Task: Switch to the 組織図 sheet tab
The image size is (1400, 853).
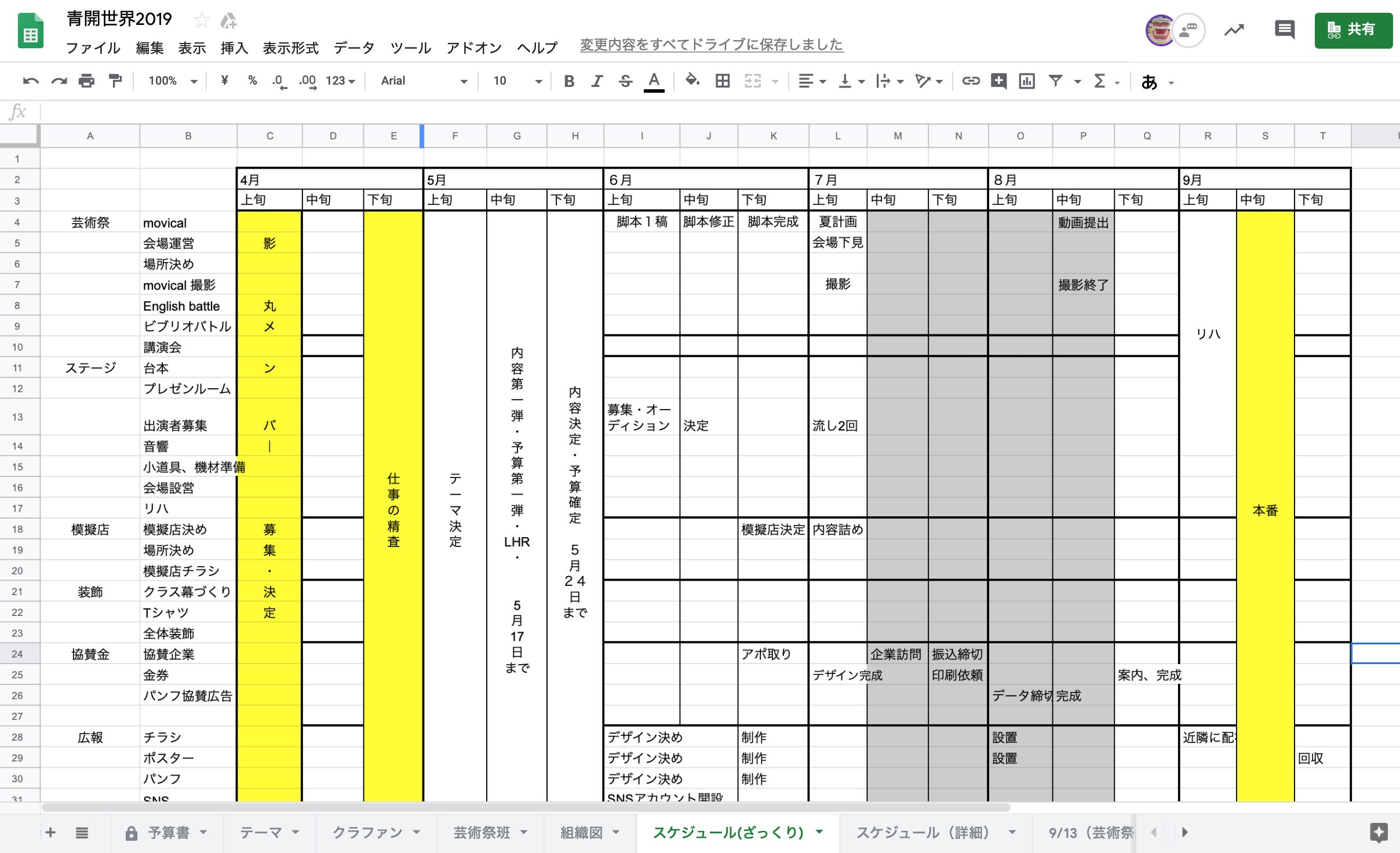Action: 581,833
